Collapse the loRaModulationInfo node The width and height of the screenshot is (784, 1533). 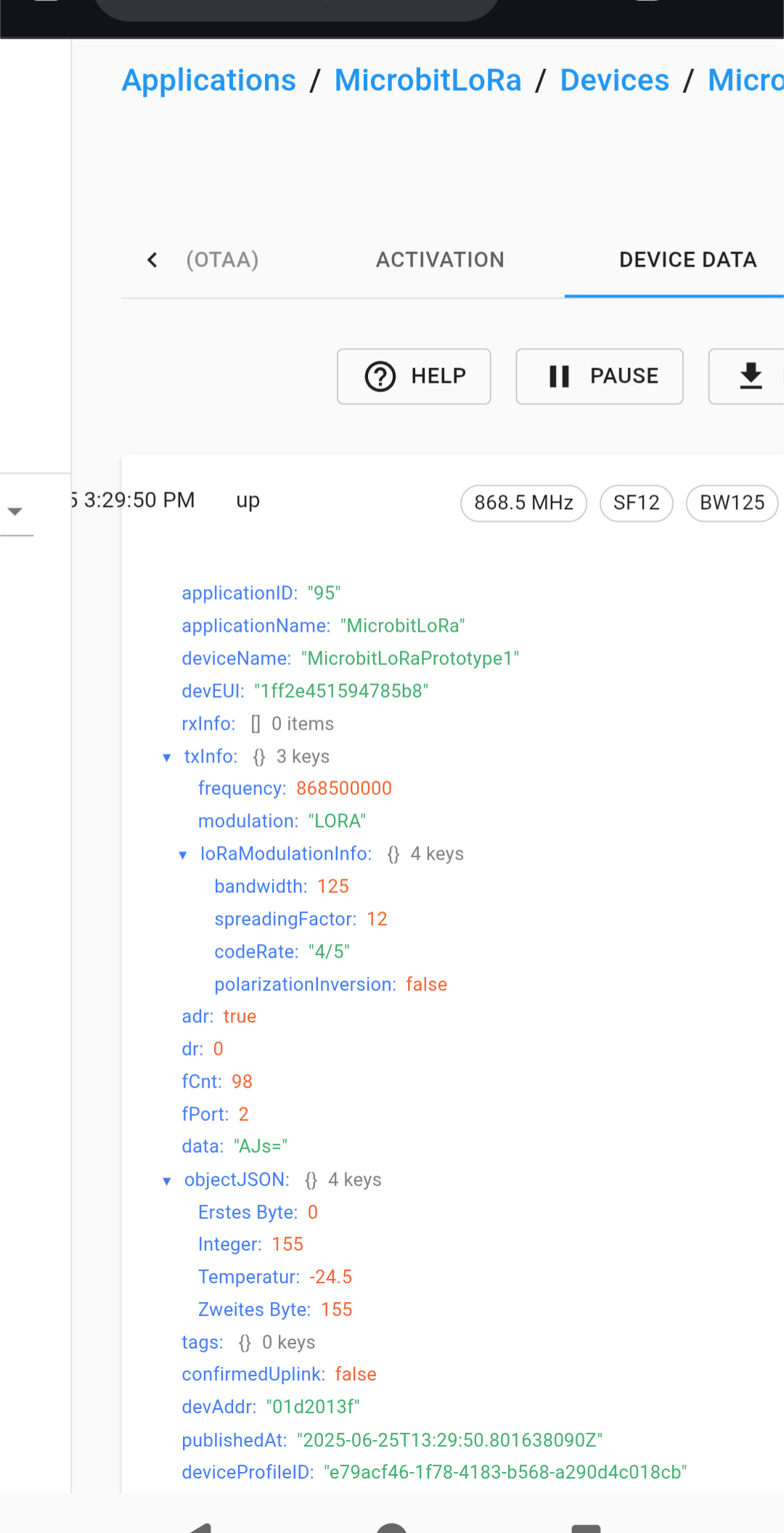point(183,855)
